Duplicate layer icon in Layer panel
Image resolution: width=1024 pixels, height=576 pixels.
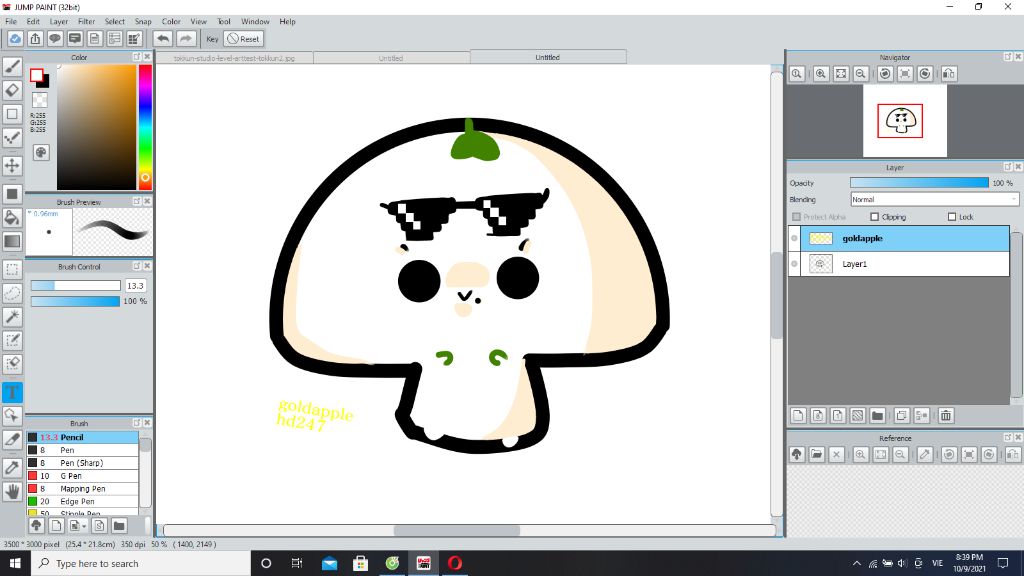(902, 415)
